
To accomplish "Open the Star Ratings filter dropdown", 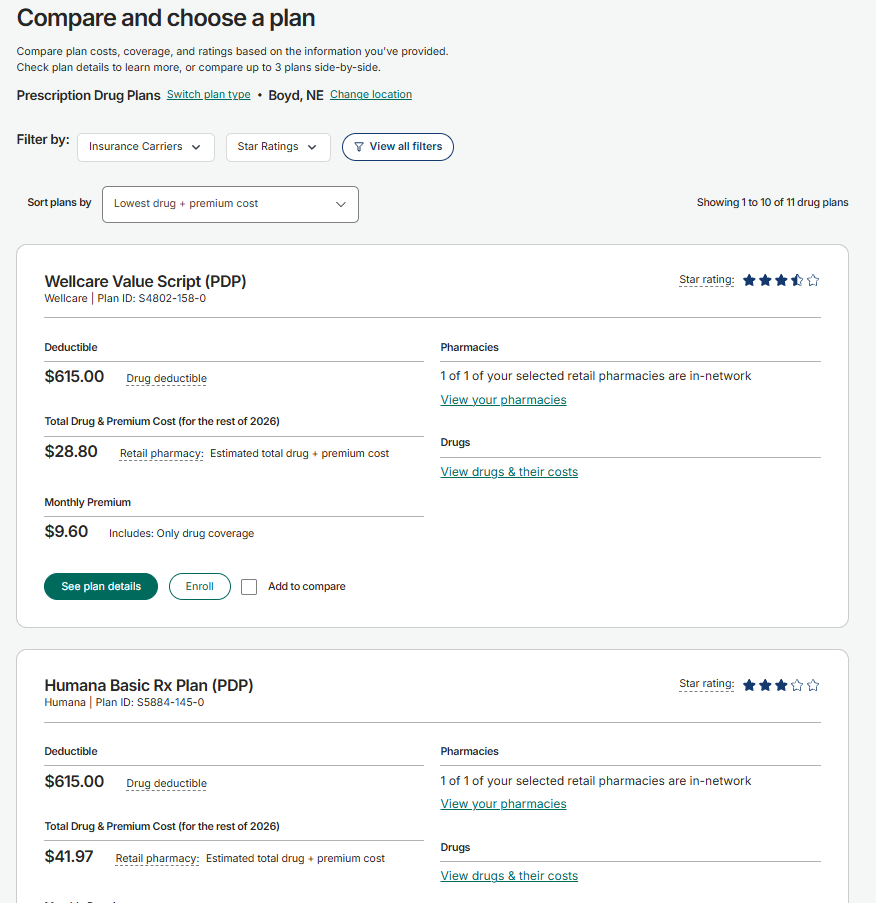I will [x=278, y=147].
